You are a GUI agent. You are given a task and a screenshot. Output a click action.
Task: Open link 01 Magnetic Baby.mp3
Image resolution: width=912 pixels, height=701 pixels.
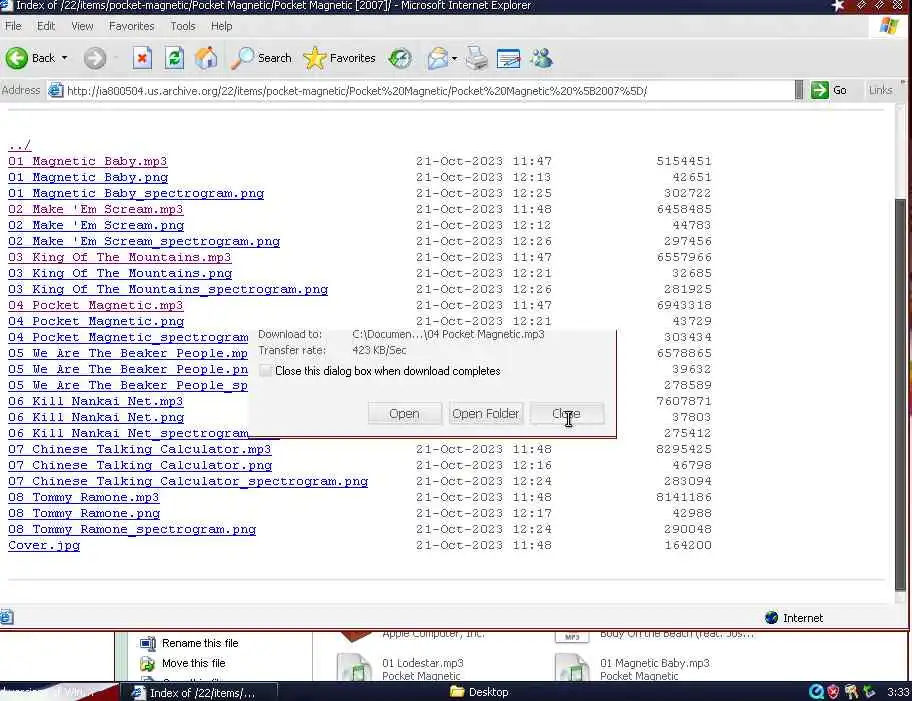[88, 161]
